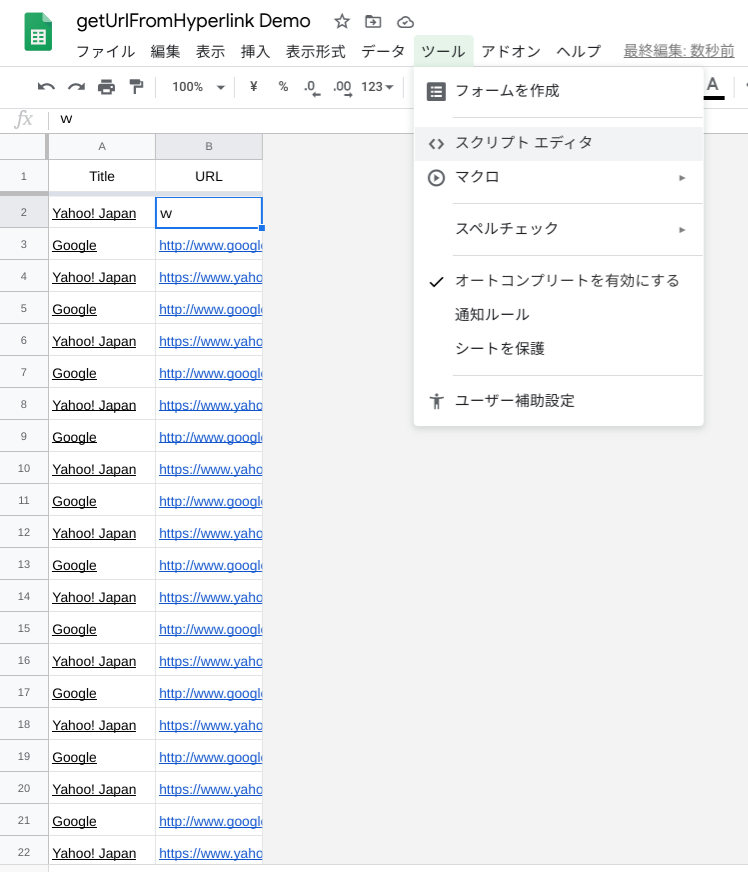Format as percent
Screen dimensions: 748x872
pos(283,87)
